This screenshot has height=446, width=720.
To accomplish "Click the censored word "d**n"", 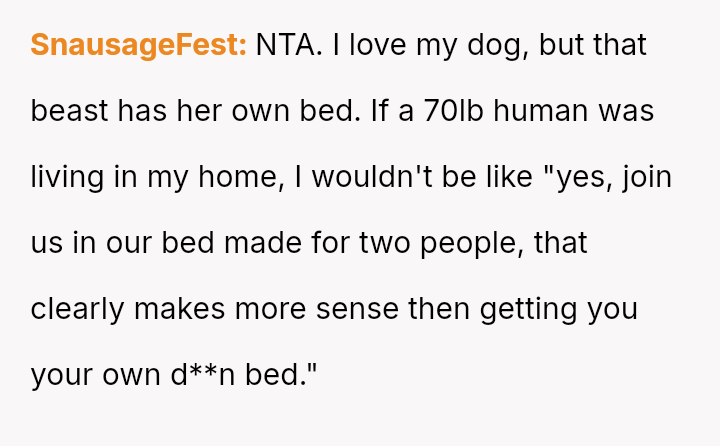I will pos(203,374).
